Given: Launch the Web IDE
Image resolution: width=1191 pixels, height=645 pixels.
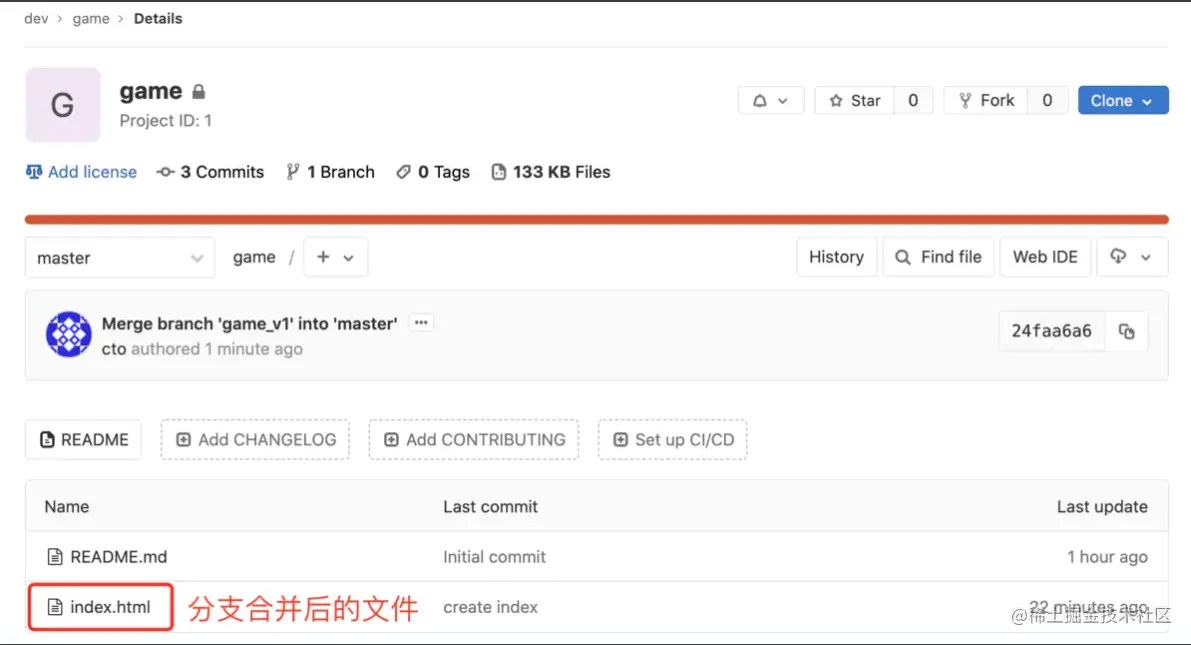Looking at the screenshot, I should point(1045,257).
